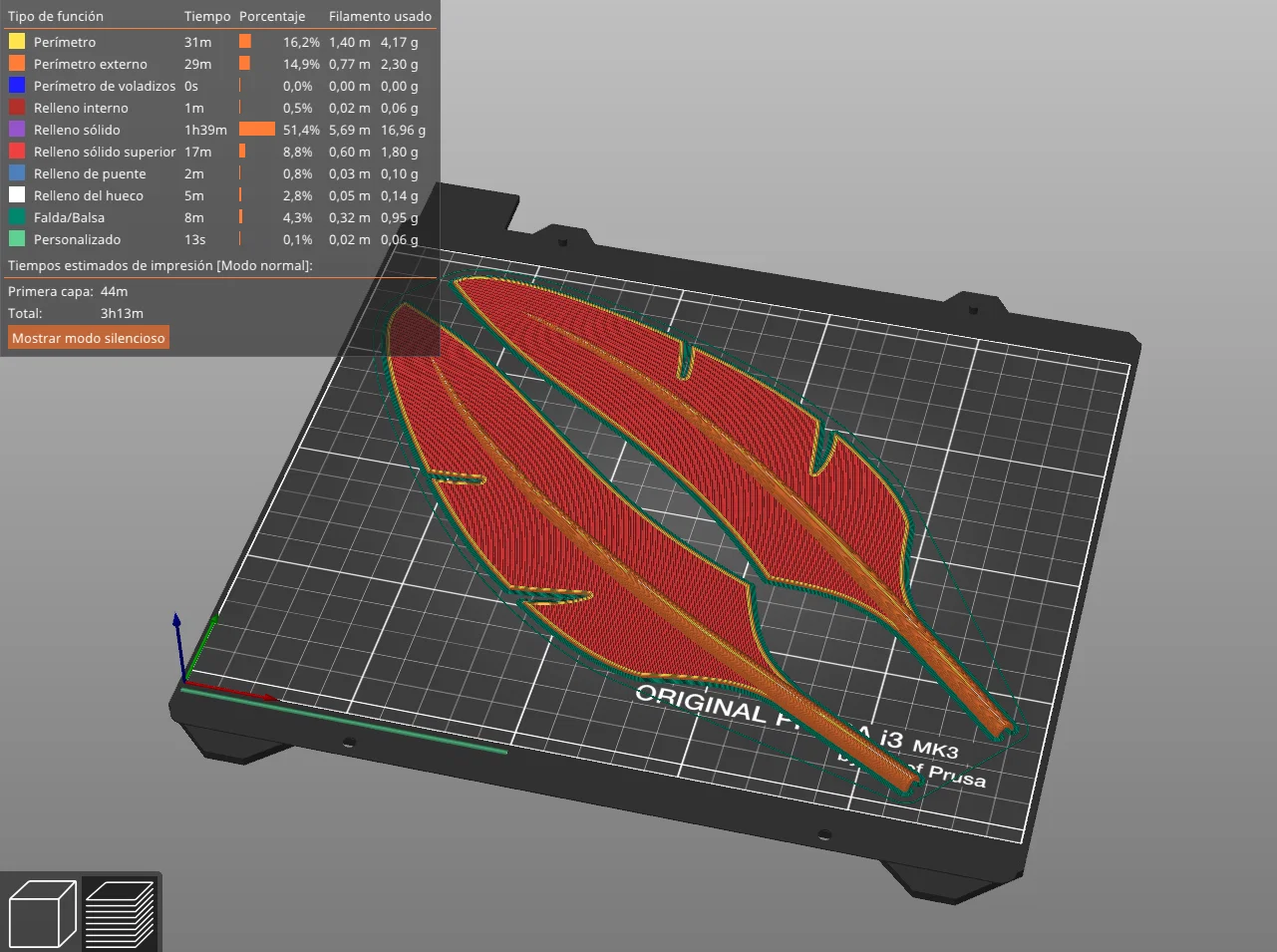
Task: Toggle dark red Relleno interno swatch
Action: 17,108
